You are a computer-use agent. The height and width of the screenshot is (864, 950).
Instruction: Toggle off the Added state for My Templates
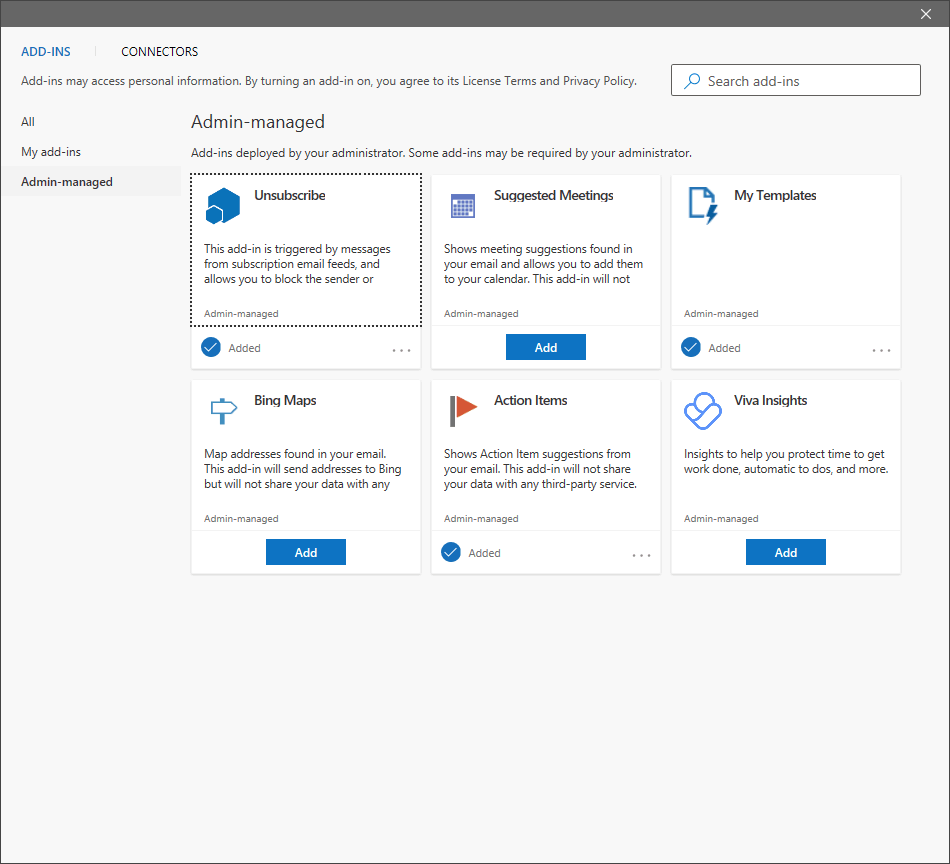pos(690,347)
